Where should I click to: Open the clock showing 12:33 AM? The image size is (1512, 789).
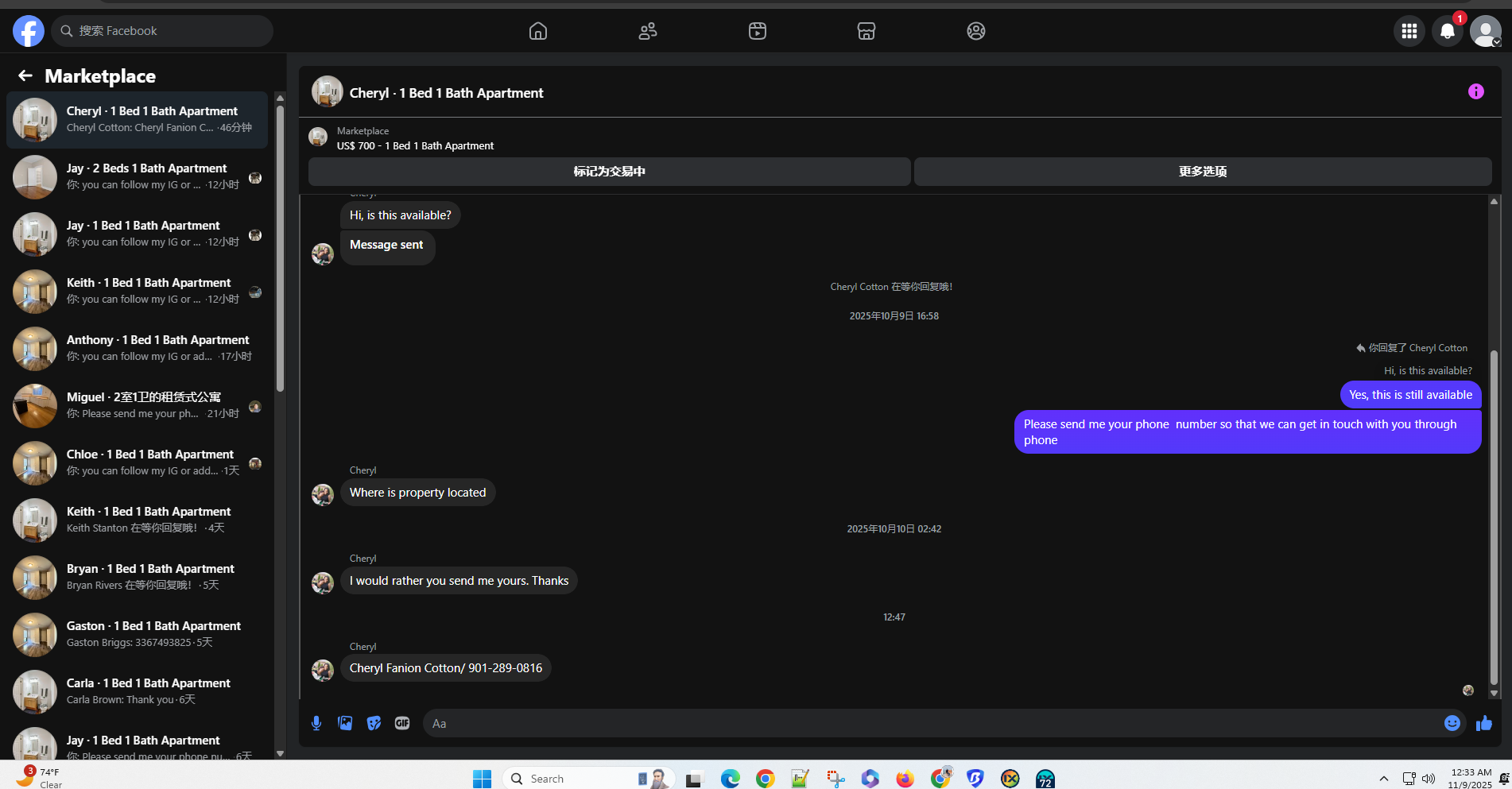click(1471, 778)
